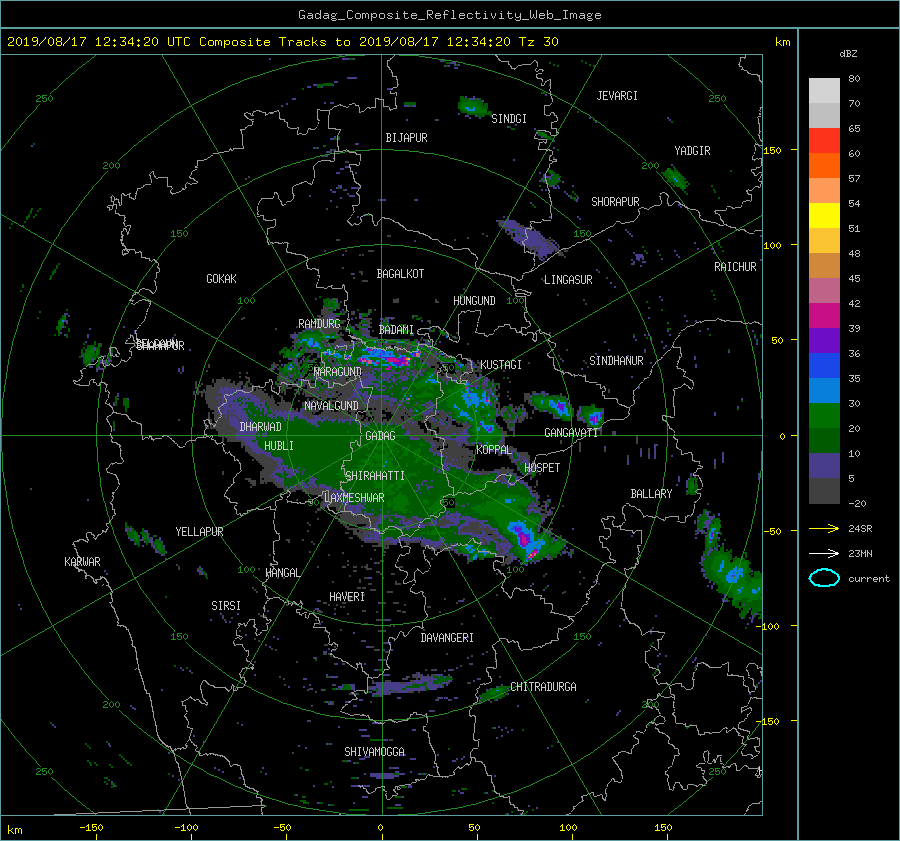Click the GADAG label at radar center

click(381, 436)
